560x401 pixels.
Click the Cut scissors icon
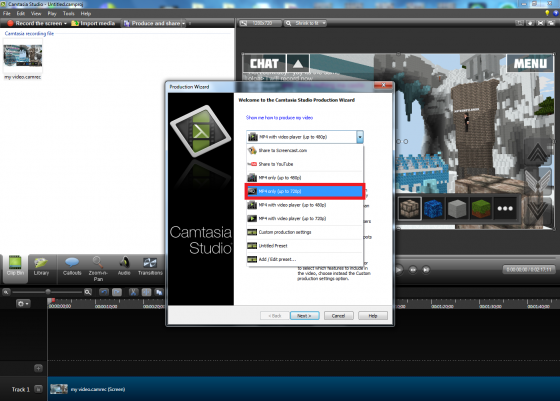point(133,292)
